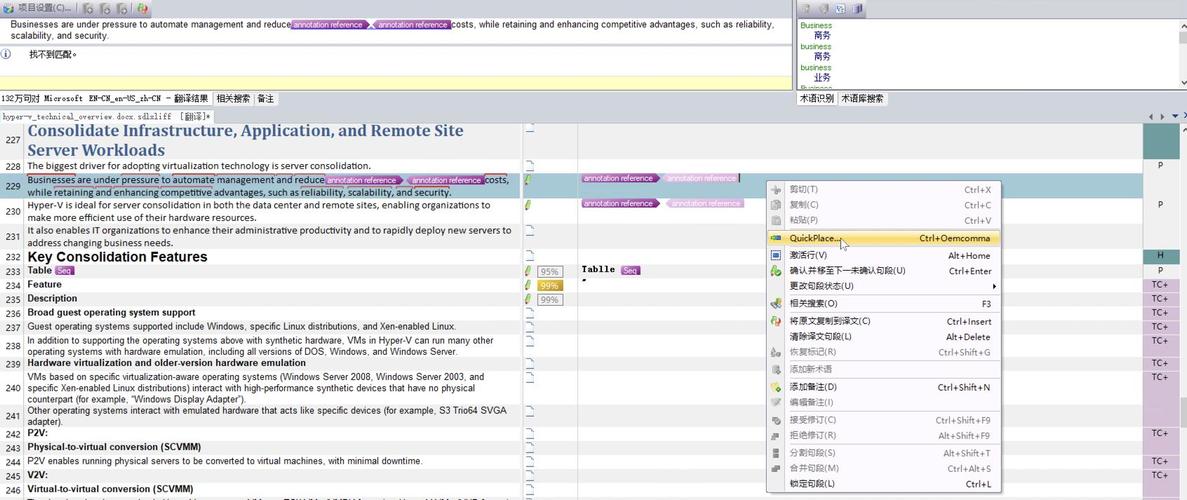Select the hyper-v_technical_overview.docx.sdlxliff document tab

106,117
